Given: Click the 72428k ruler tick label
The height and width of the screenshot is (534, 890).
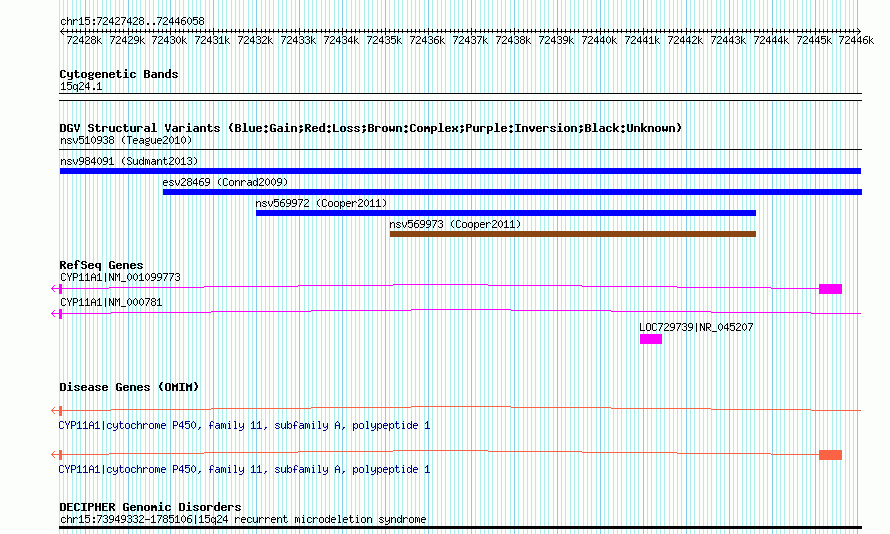Looking at the screenshot, I should point(84,40).
